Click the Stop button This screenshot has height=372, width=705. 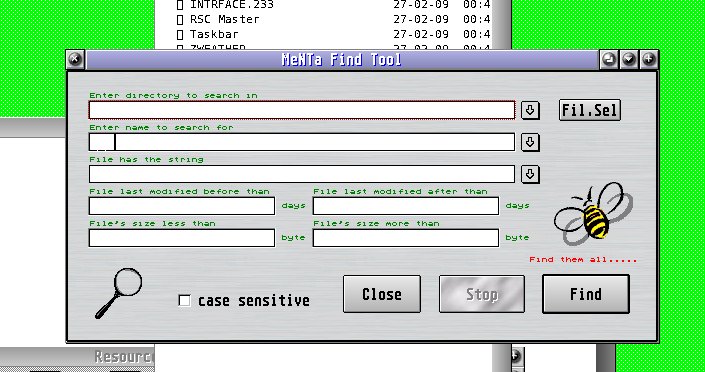point(482,294)
